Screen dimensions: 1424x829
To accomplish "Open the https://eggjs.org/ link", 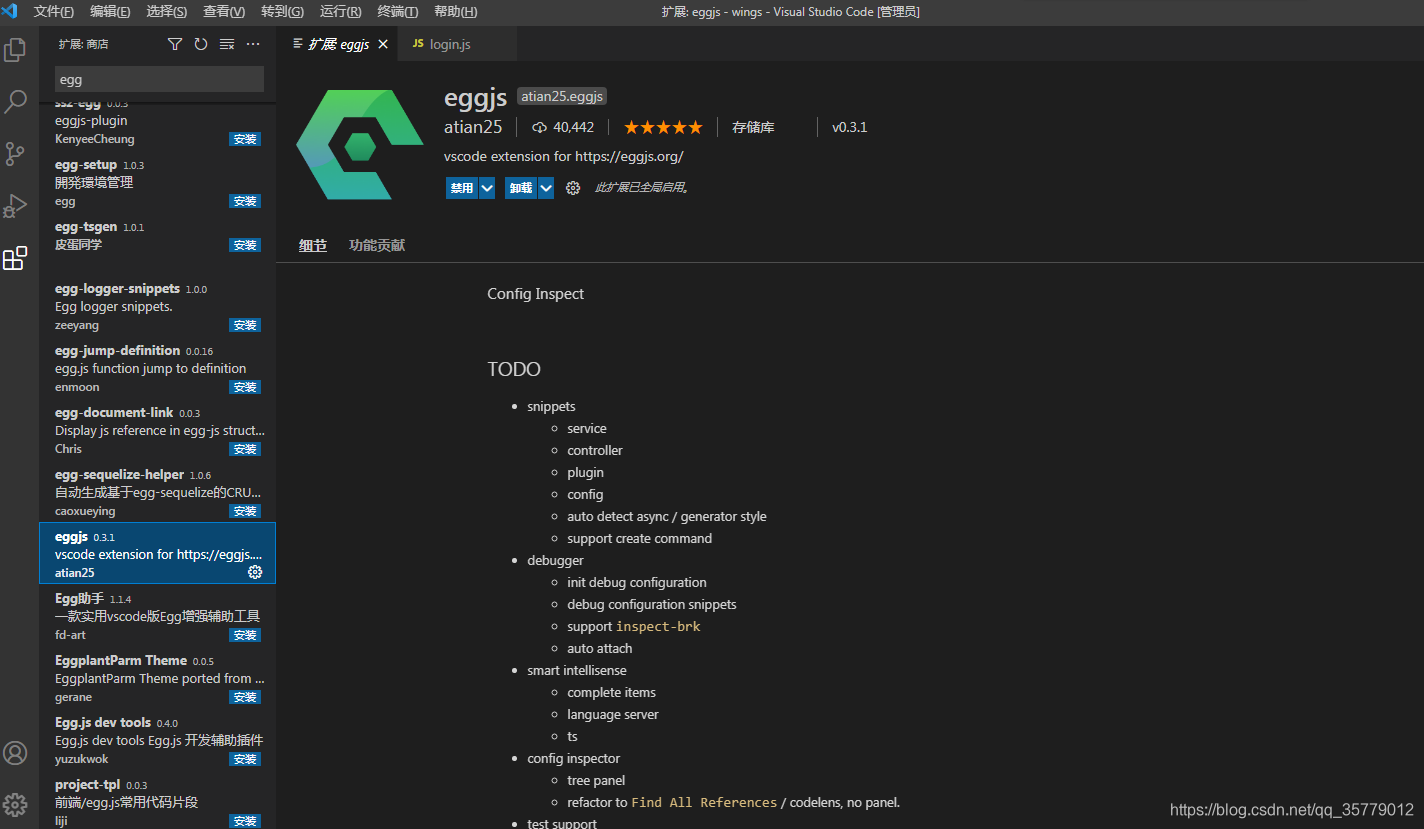I will tap(631, 156).
